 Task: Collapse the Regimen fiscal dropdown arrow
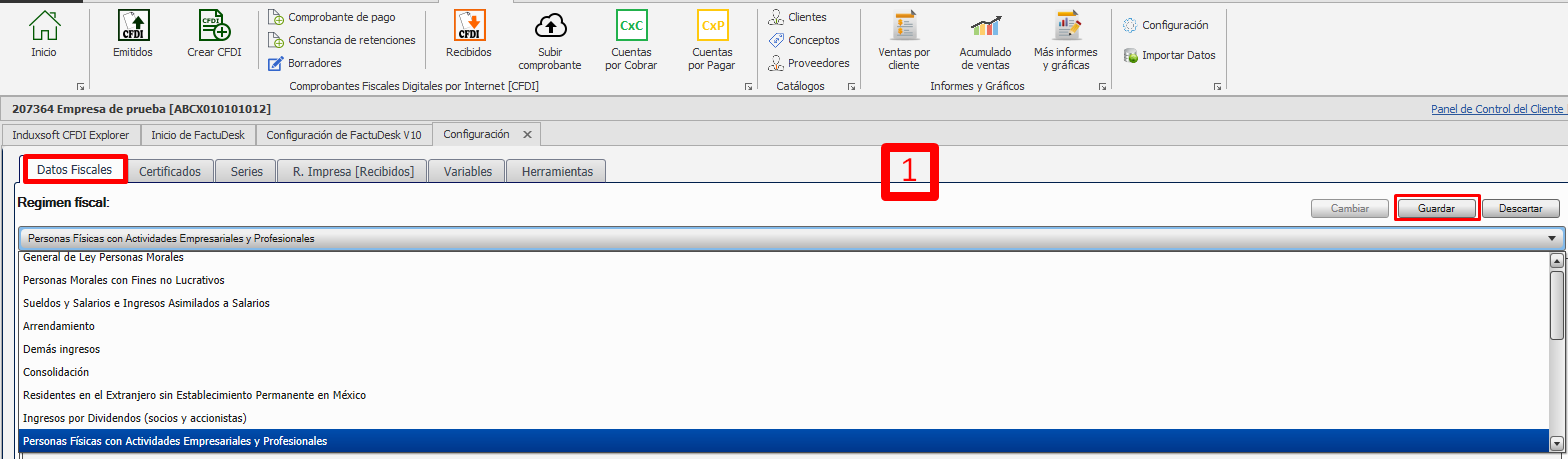click(x=1552, y=238)
